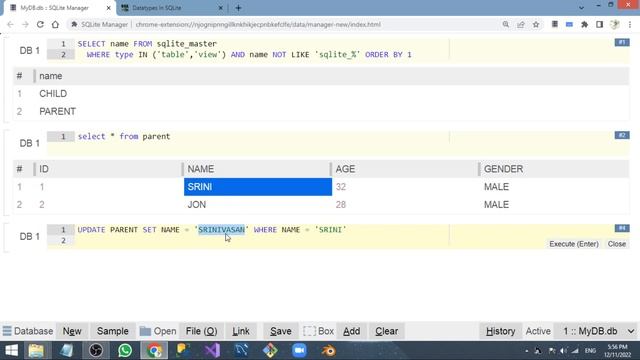Screen dimensions: 640x360
Task: Click the Box item in bottom toolbar
Action: pyautogui.click(x=318, y=331)
